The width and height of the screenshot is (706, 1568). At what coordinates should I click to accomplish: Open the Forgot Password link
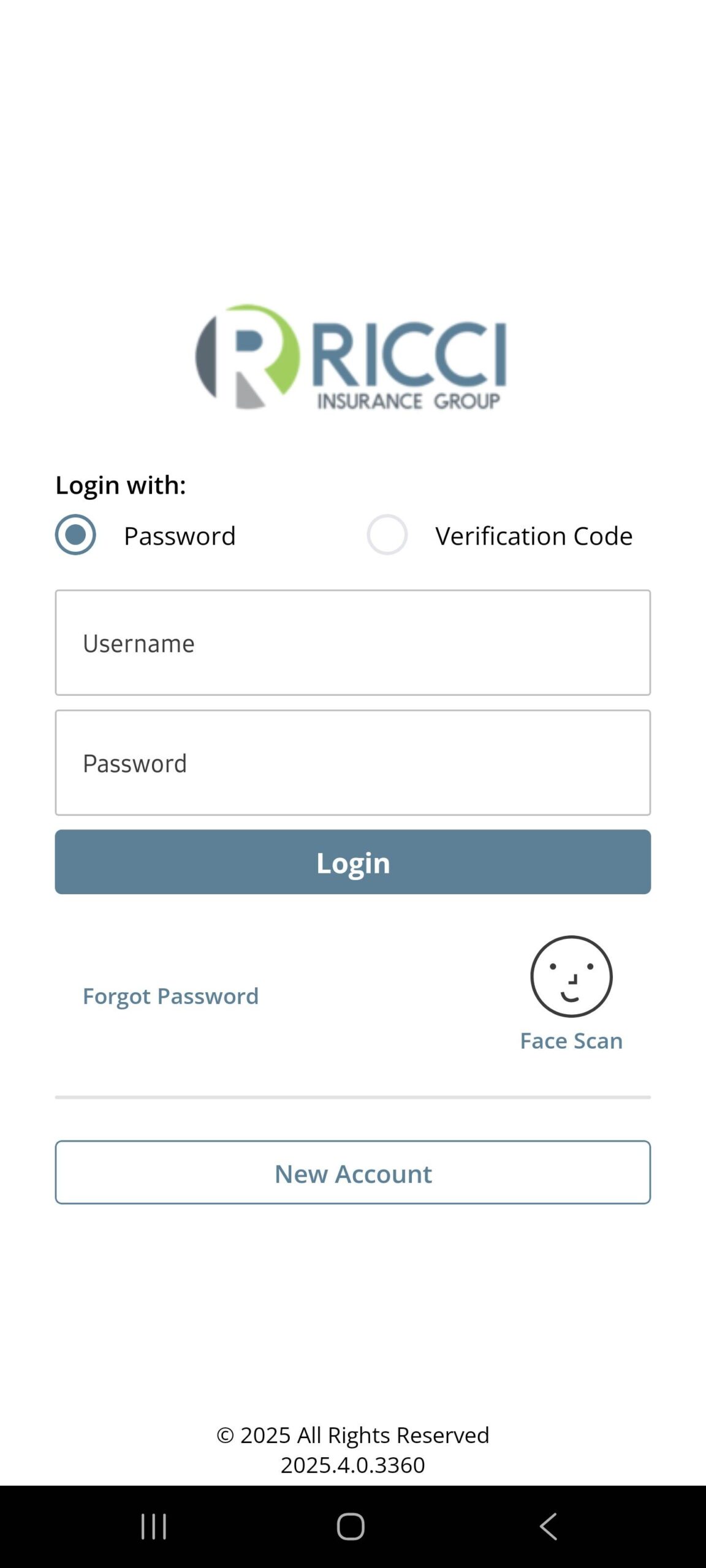[170, 996]
